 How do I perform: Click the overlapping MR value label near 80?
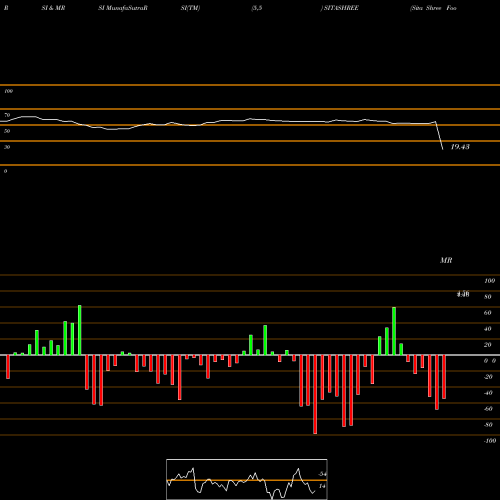pyautogui.click(x=463, y=294)
